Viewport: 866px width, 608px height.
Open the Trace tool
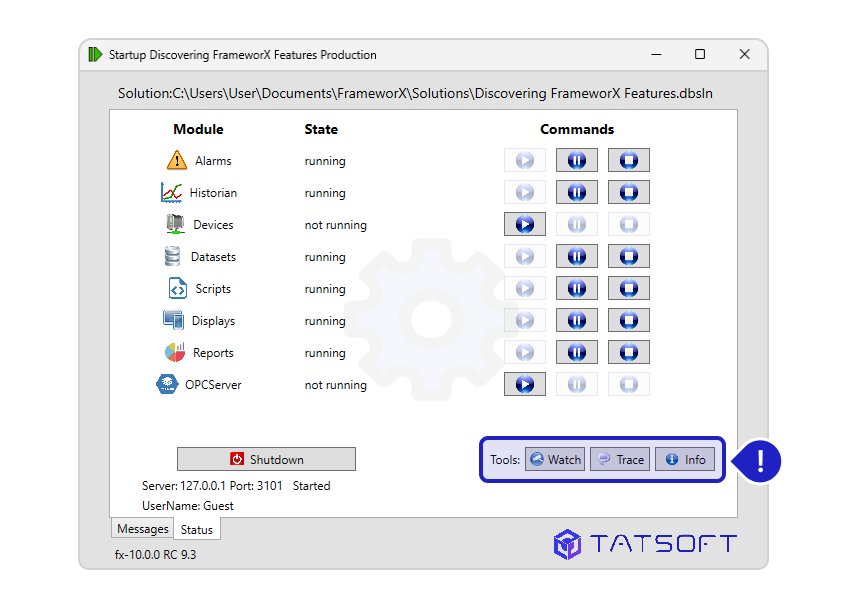click(620, 459)
